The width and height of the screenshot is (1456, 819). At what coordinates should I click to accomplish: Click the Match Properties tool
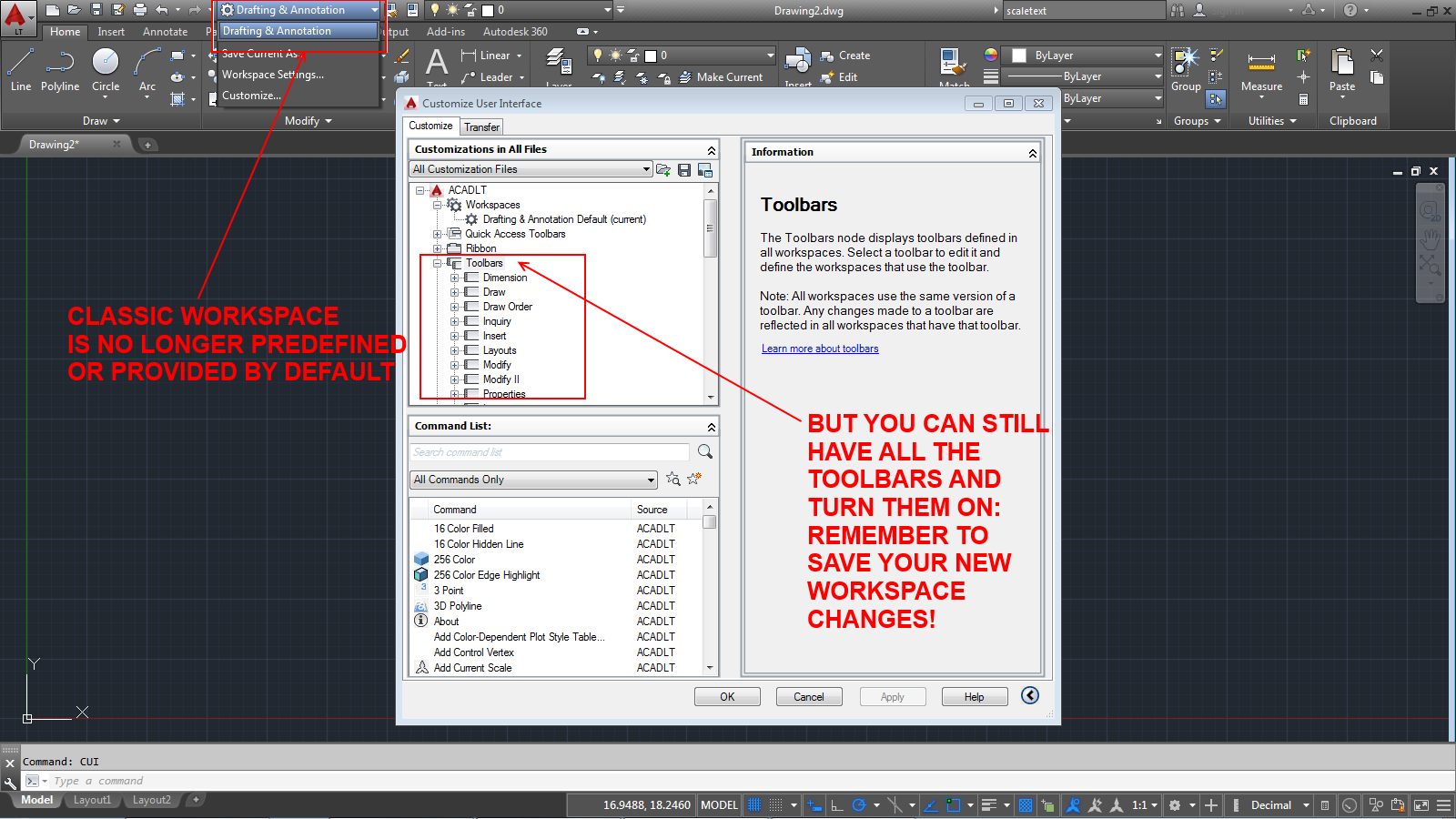pyautogui.click(x=953, y=66)
